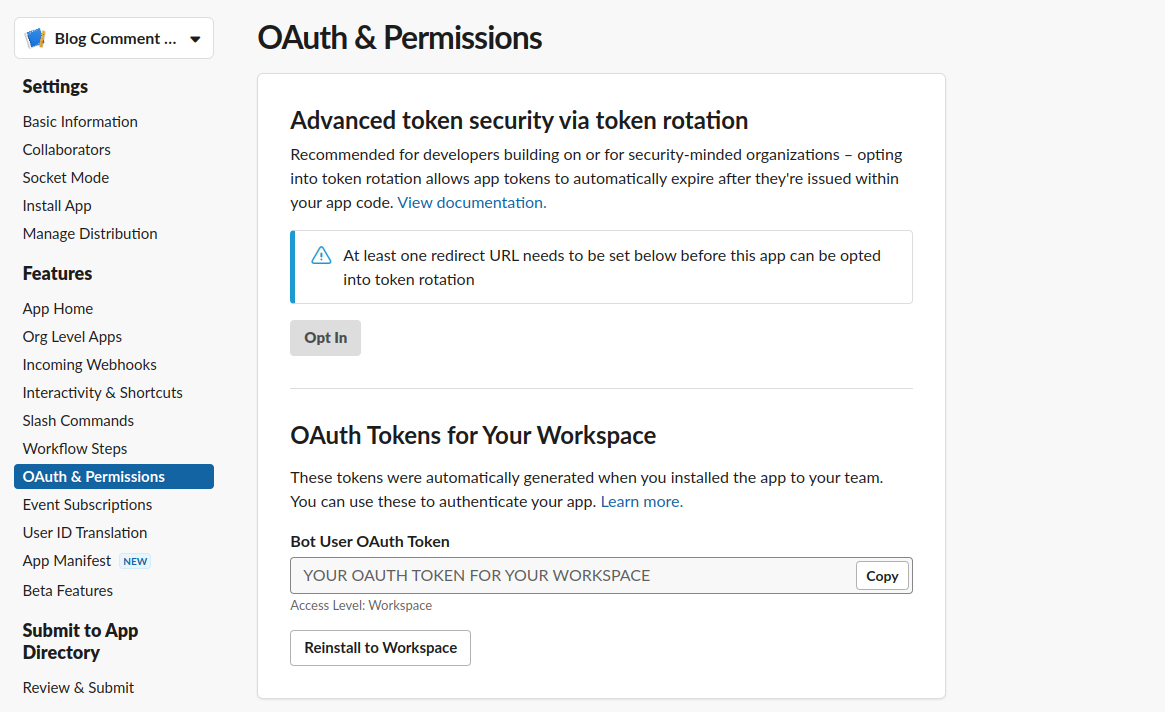The width and height of the screenshot is (1165, 712).
Task: Copy the Bot User OAuth Token
Action: 882,576
